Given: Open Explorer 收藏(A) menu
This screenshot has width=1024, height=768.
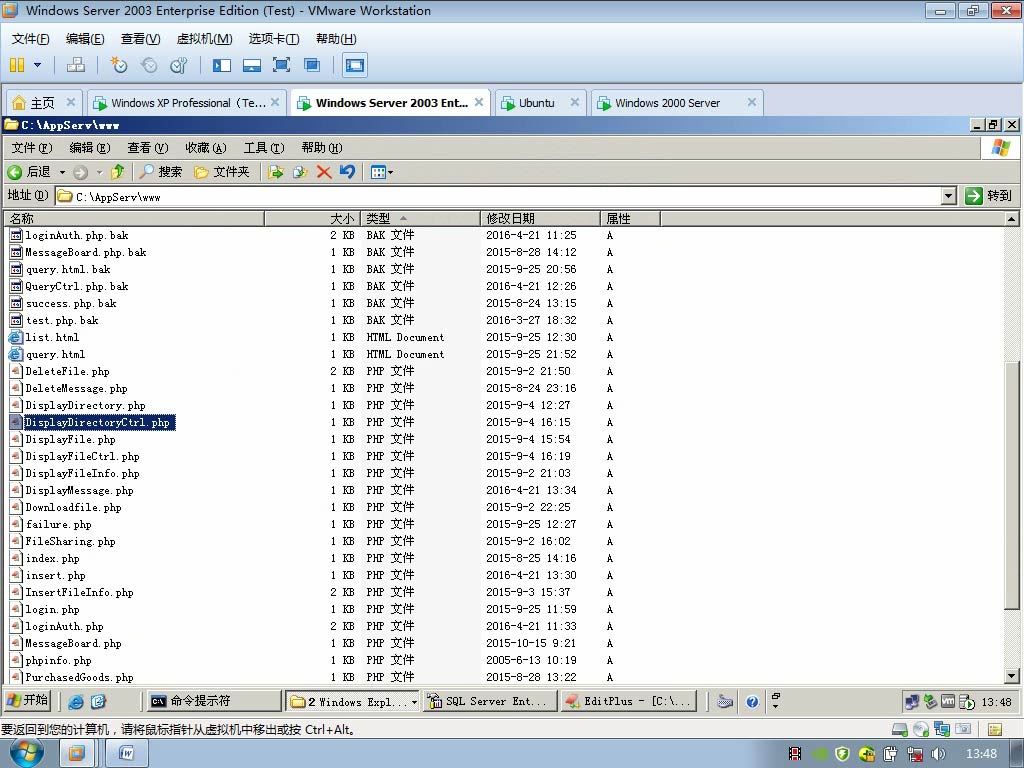Looking at the screenshot, I should (x=206, y=148).
